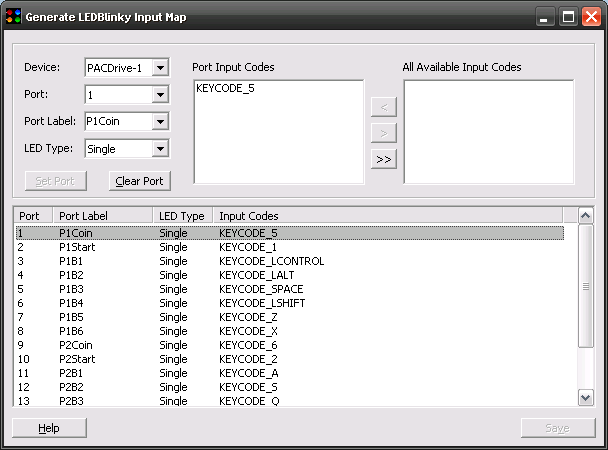Click the Save button
Viewport: 608px width, 450px height.
tap(558, 428)
